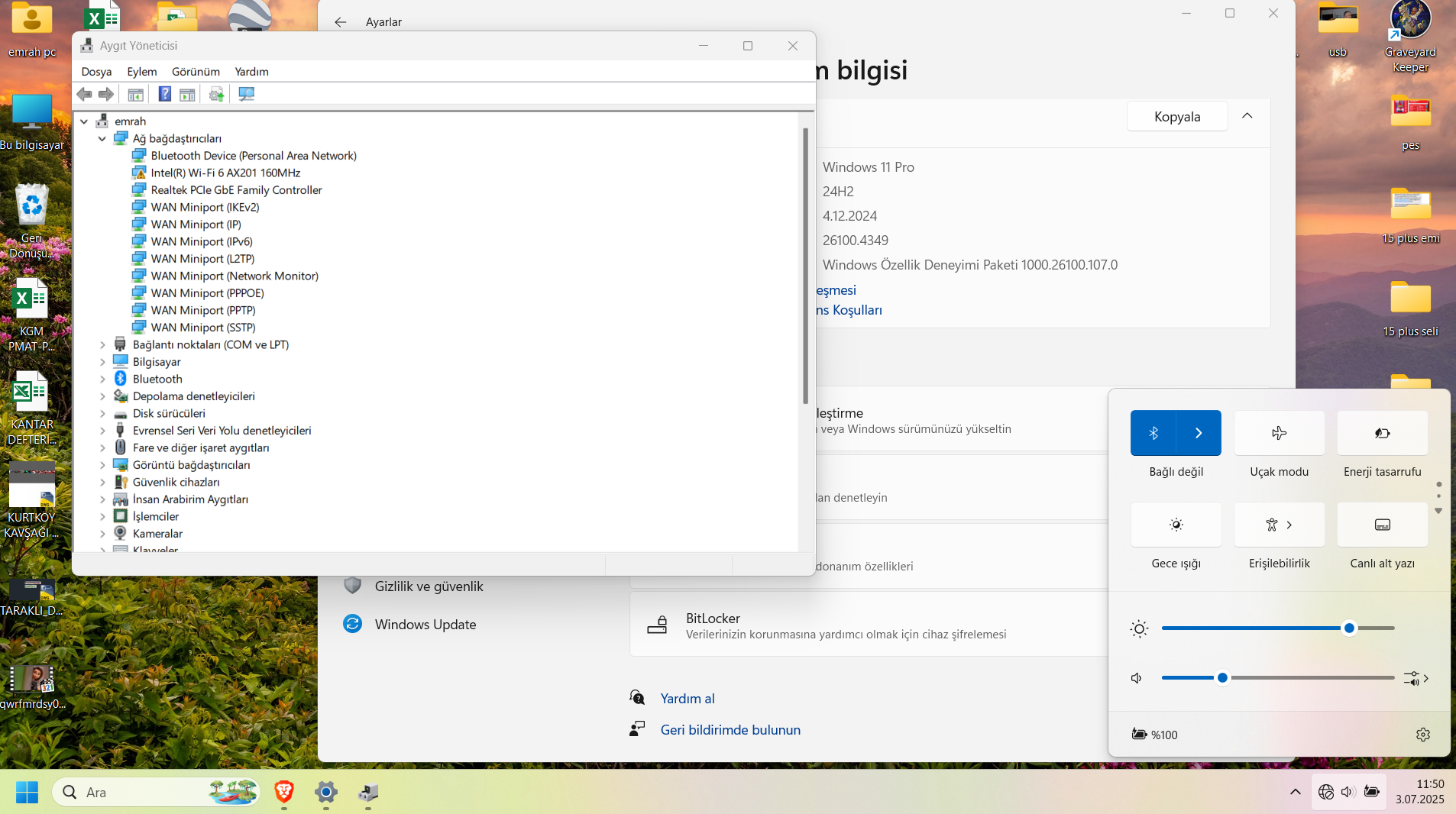
Task: Expand Disk sürücüleri category
Action: pyautogui.click(x=102, y=414)
